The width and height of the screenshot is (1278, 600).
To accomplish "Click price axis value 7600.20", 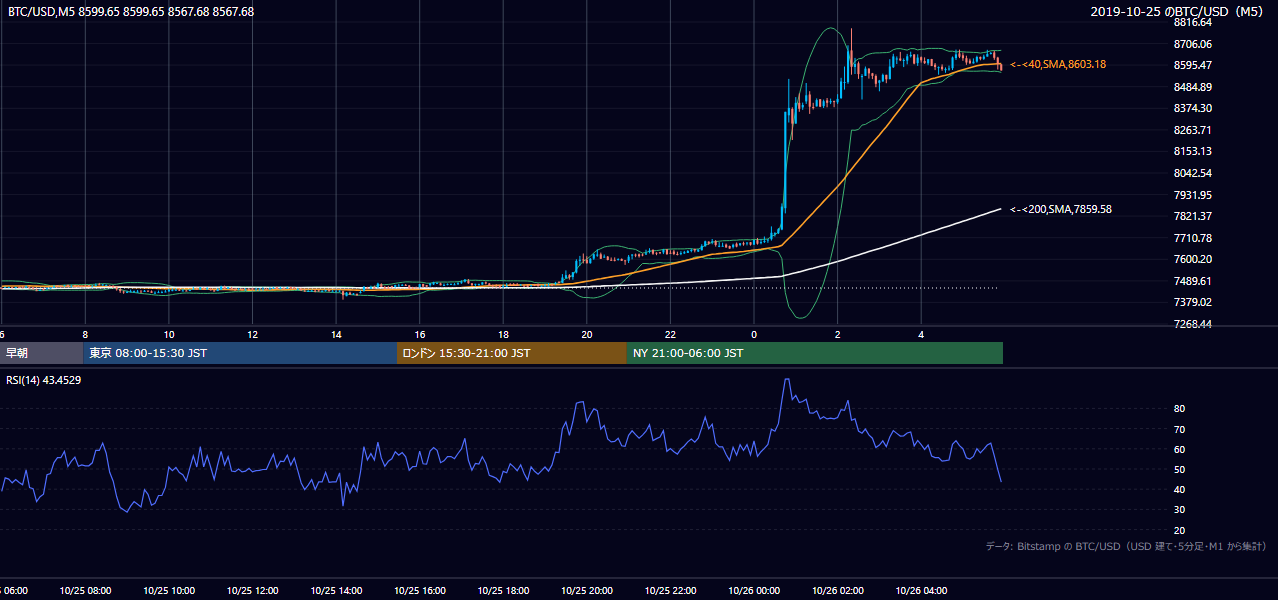I will pyautogui.click(x=1193, y=259).
